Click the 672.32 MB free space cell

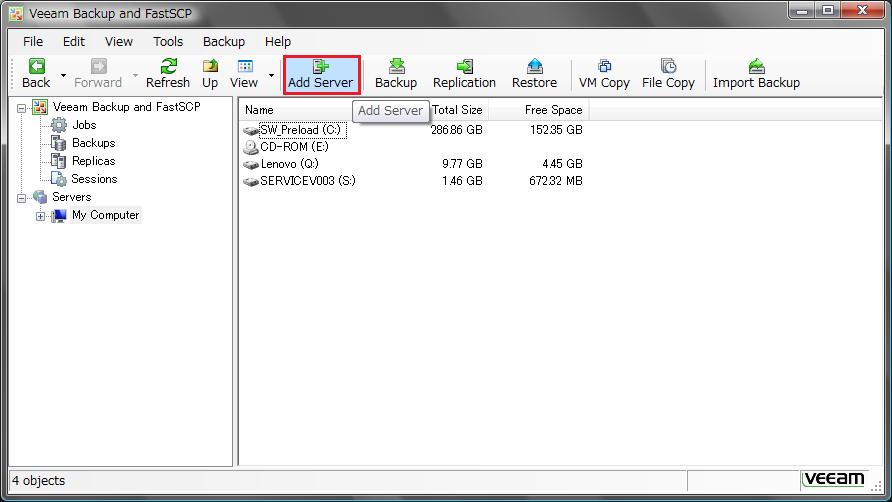[555, 181]
